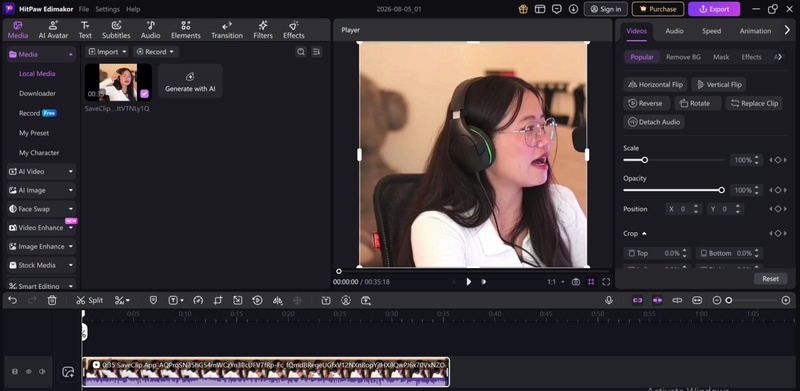Open the Filters tab
The height and width of the screenshot is (391, 800).
tap(263, 30)
